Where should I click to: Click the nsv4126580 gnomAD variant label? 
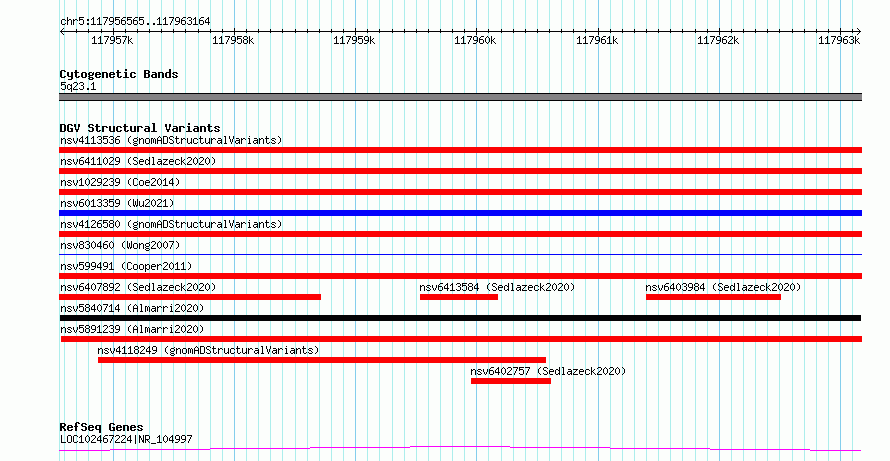(x=171, y=224)
